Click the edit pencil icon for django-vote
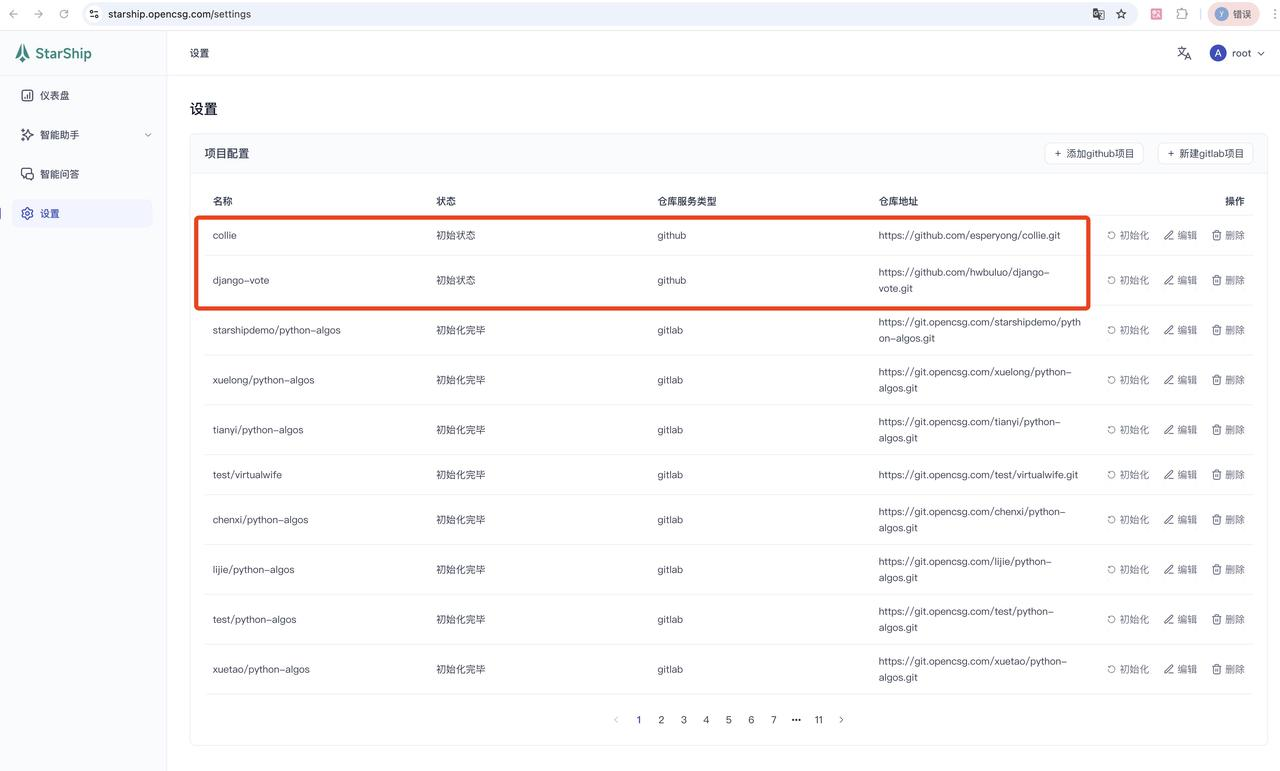The image size is (1280, 771). click(1167, 280)
